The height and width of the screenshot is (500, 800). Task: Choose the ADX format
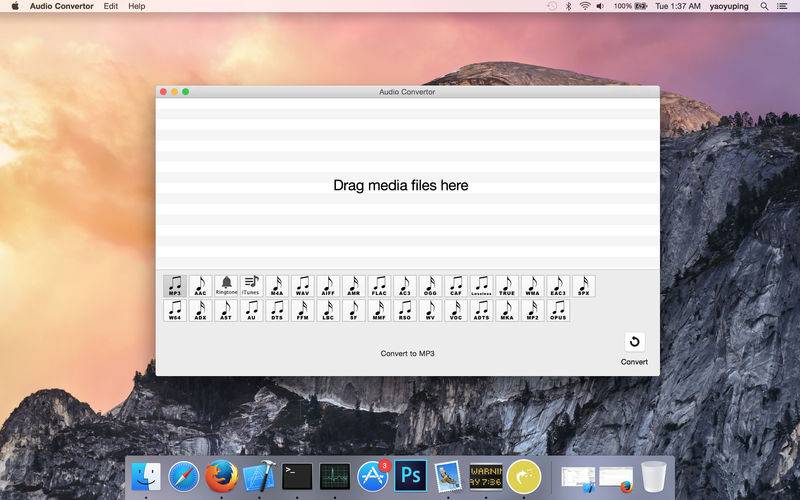pyautogui.click(x=201, y=310)
